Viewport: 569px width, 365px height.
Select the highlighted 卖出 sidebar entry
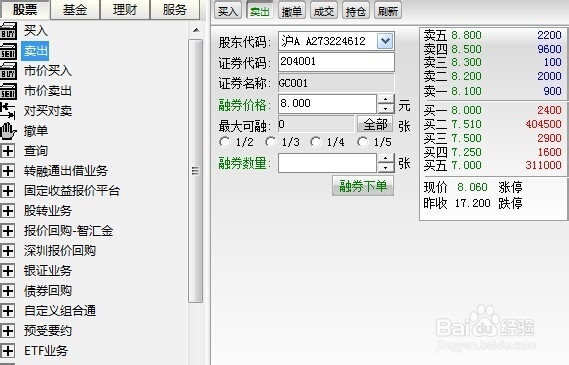pos(35,51)
